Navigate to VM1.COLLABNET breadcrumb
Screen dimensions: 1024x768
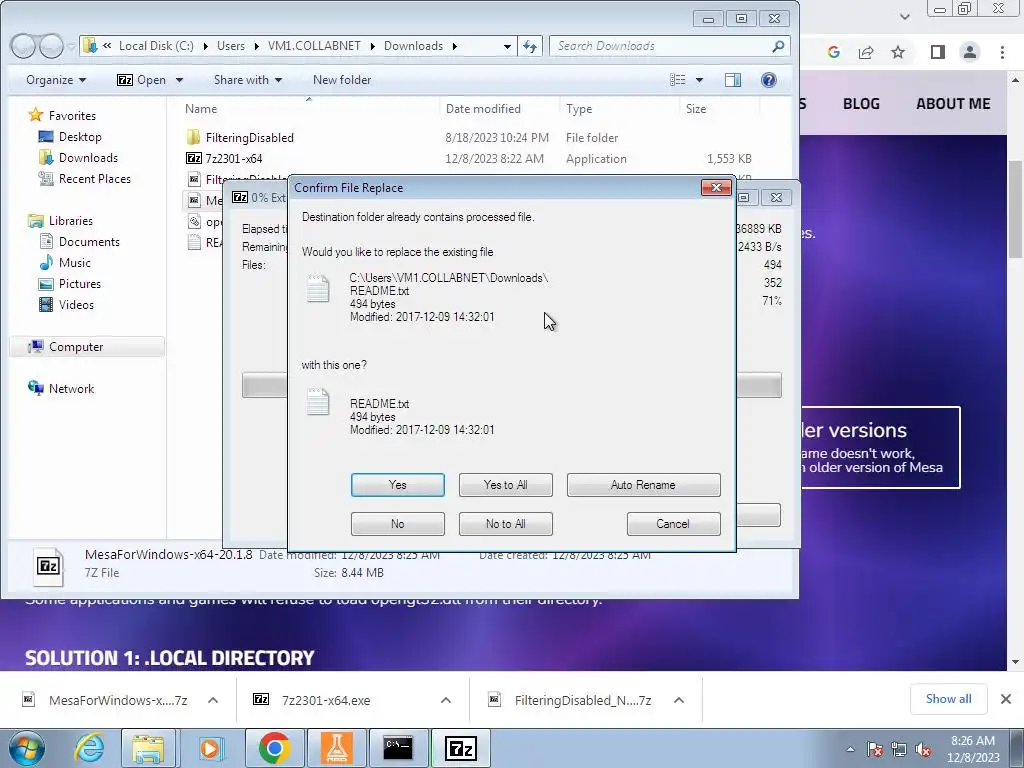[x=314, y=46]
